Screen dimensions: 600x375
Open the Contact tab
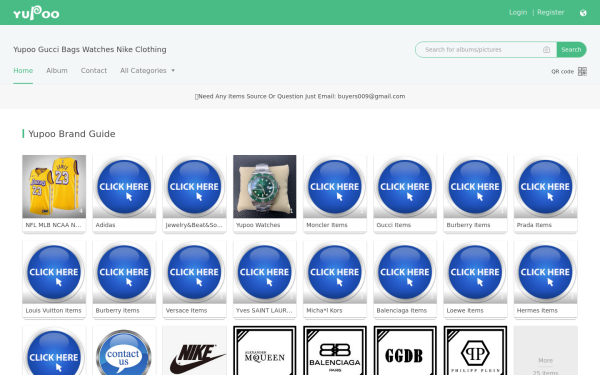tap(94, 71)
